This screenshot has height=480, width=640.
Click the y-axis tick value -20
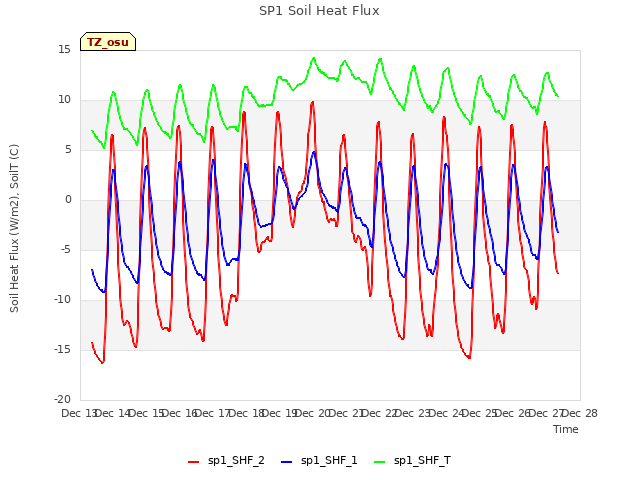[x=63, y=400]
